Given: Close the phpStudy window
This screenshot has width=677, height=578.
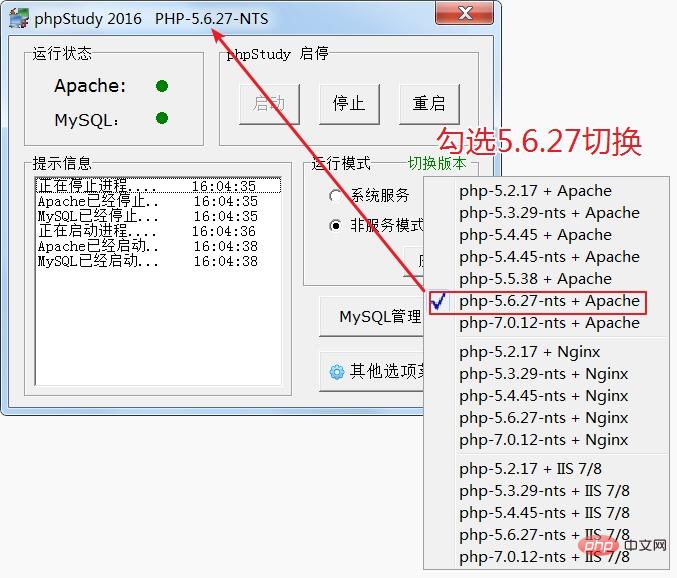Looking at the screenshot, I should click(x=464, y=13).
